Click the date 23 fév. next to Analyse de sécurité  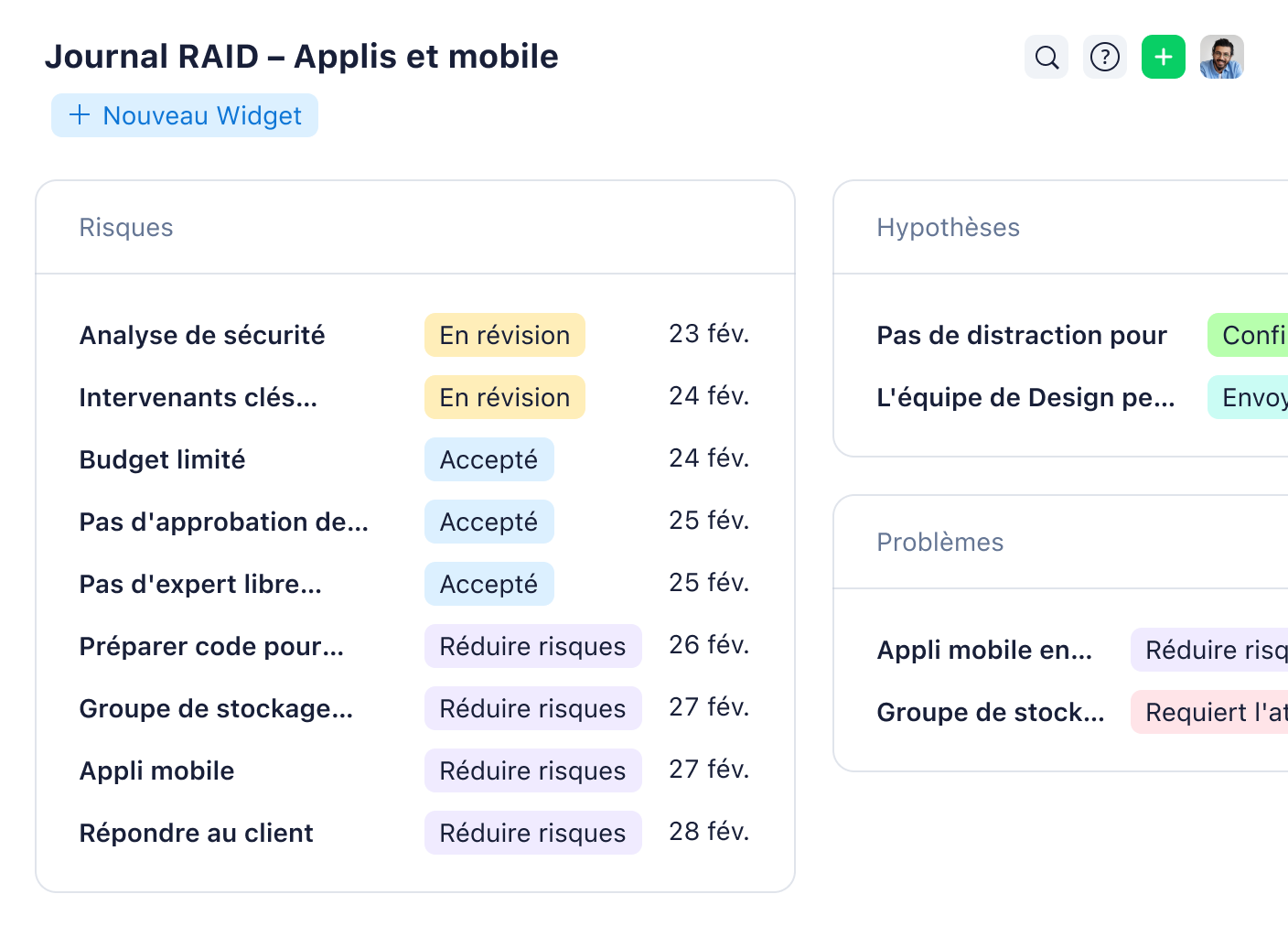click(709, 334)
